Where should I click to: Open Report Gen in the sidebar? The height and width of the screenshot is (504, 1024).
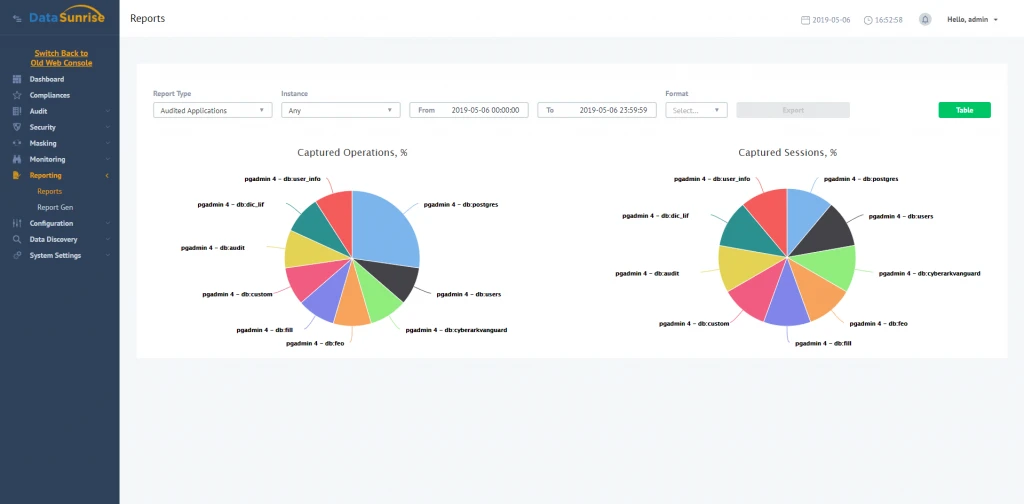tap(55, 207)
